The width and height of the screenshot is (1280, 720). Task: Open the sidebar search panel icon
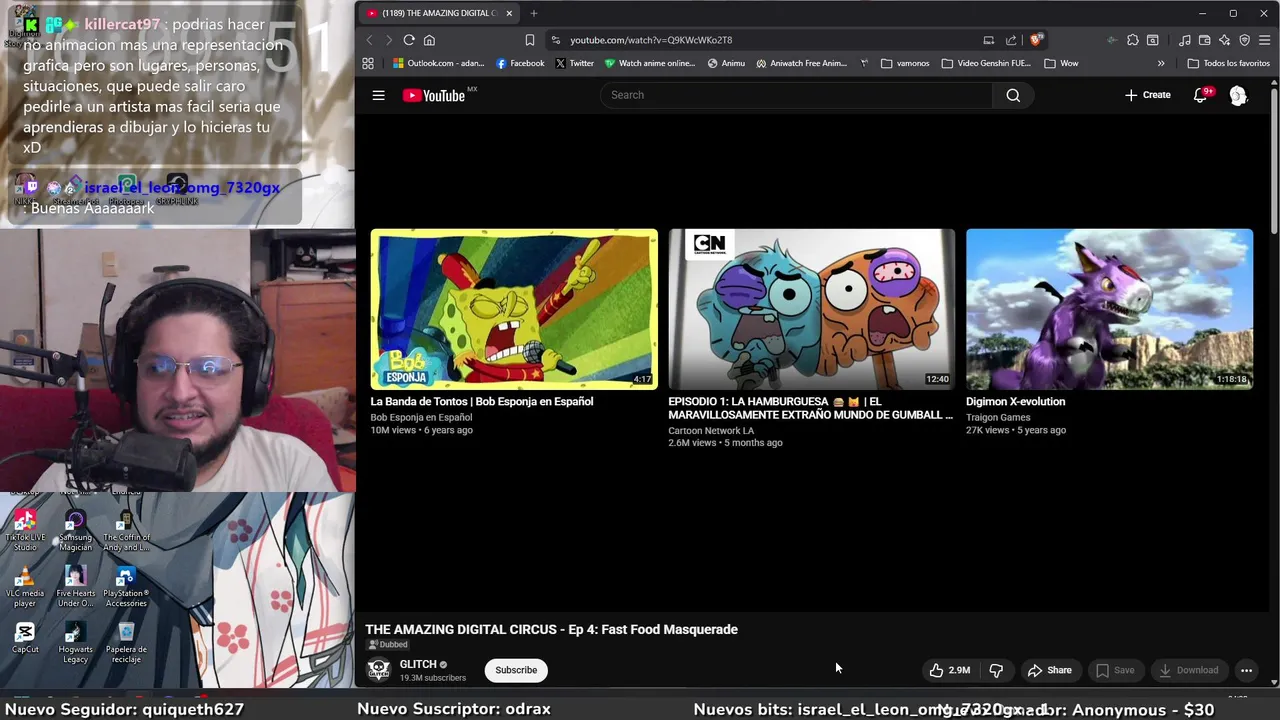(1153, 40)
